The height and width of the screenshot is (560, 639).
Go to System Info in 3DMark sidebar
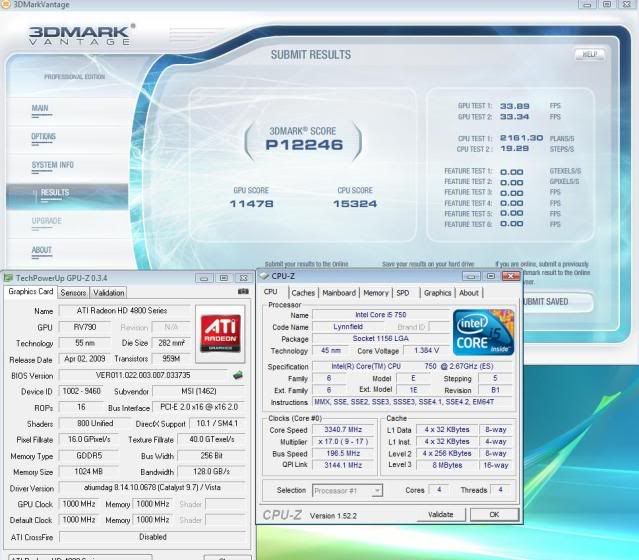(x=52, y=164)
